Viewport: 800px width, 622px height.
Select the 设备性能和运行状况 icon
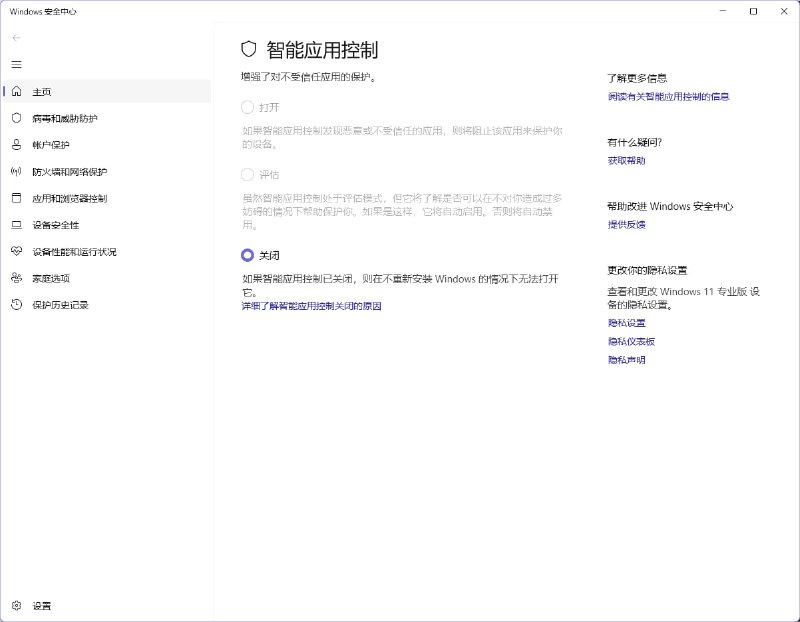tap(16, 252)
